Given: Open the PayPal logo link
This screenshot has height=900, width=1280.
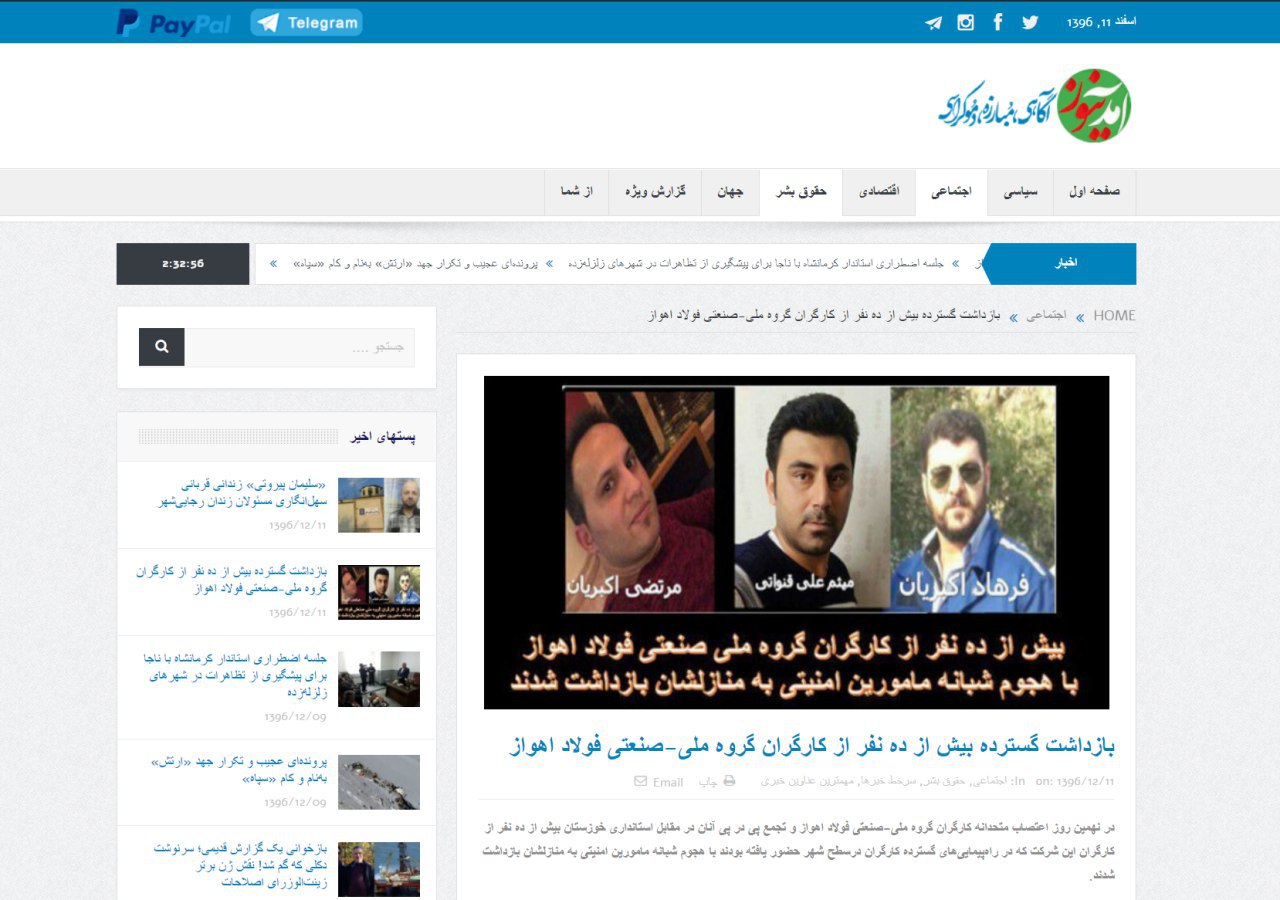Looking at the screenshot, I should point(173,22).
